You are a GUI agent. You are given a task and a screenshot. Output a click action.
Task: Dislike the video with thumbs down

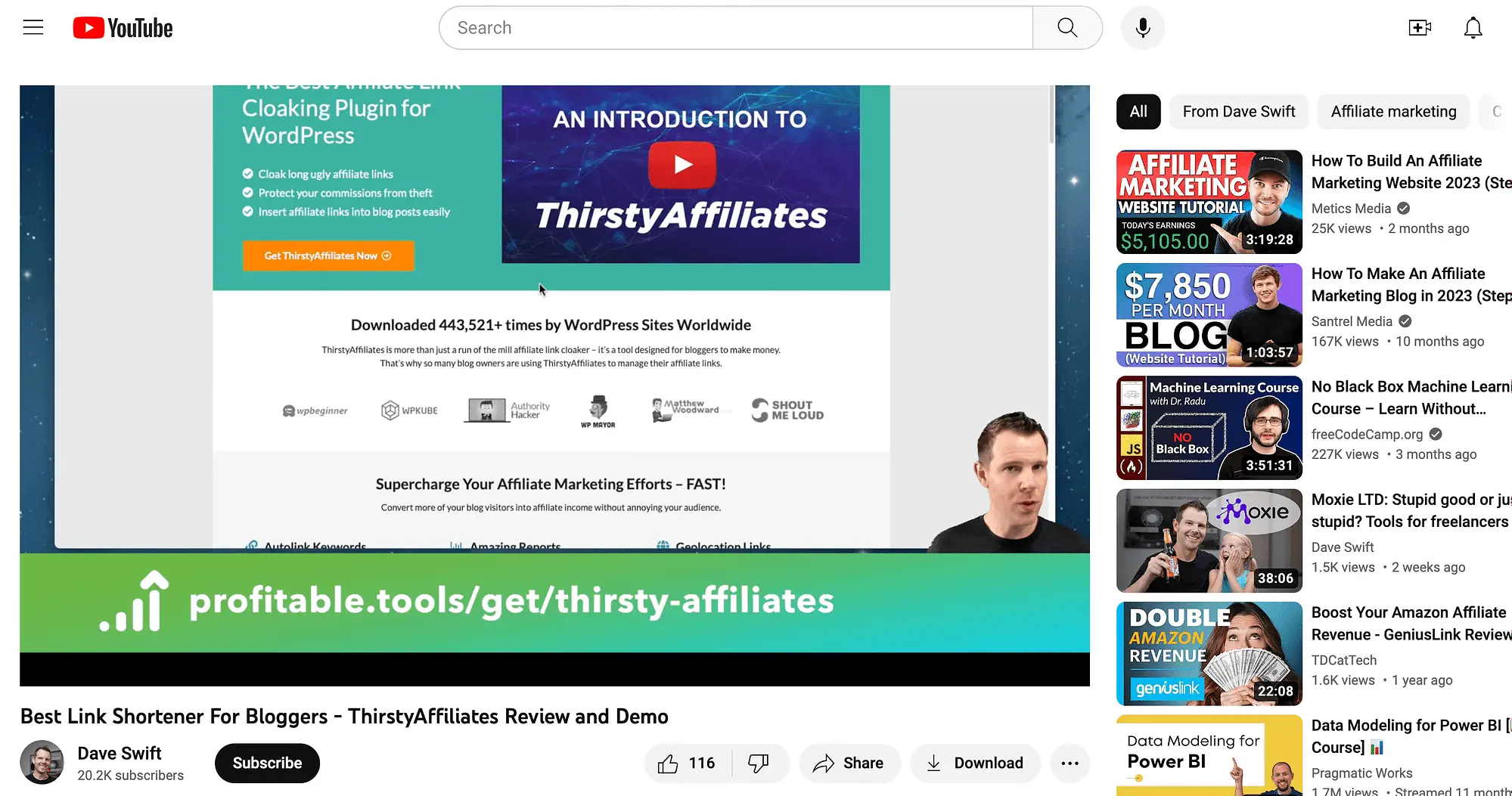point(759,763)
